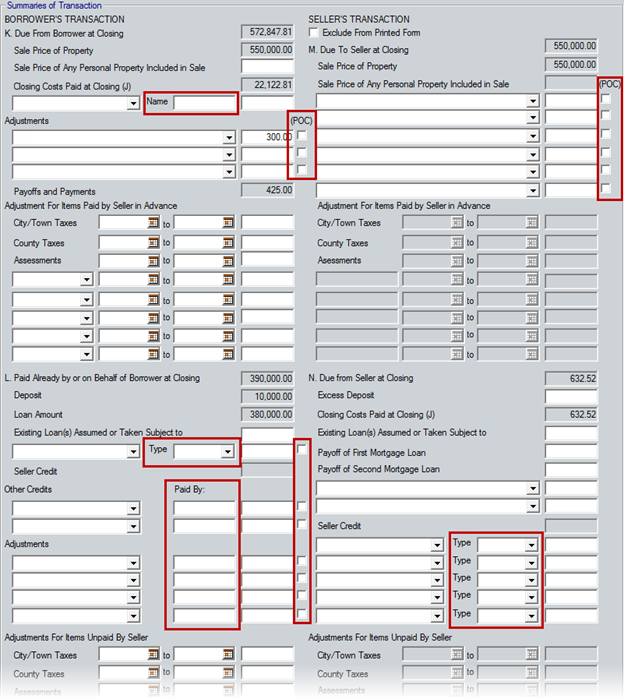Click borrower's Sale Price of Property field
This screenshot has height=699, width=624.
tap(267, 49)
